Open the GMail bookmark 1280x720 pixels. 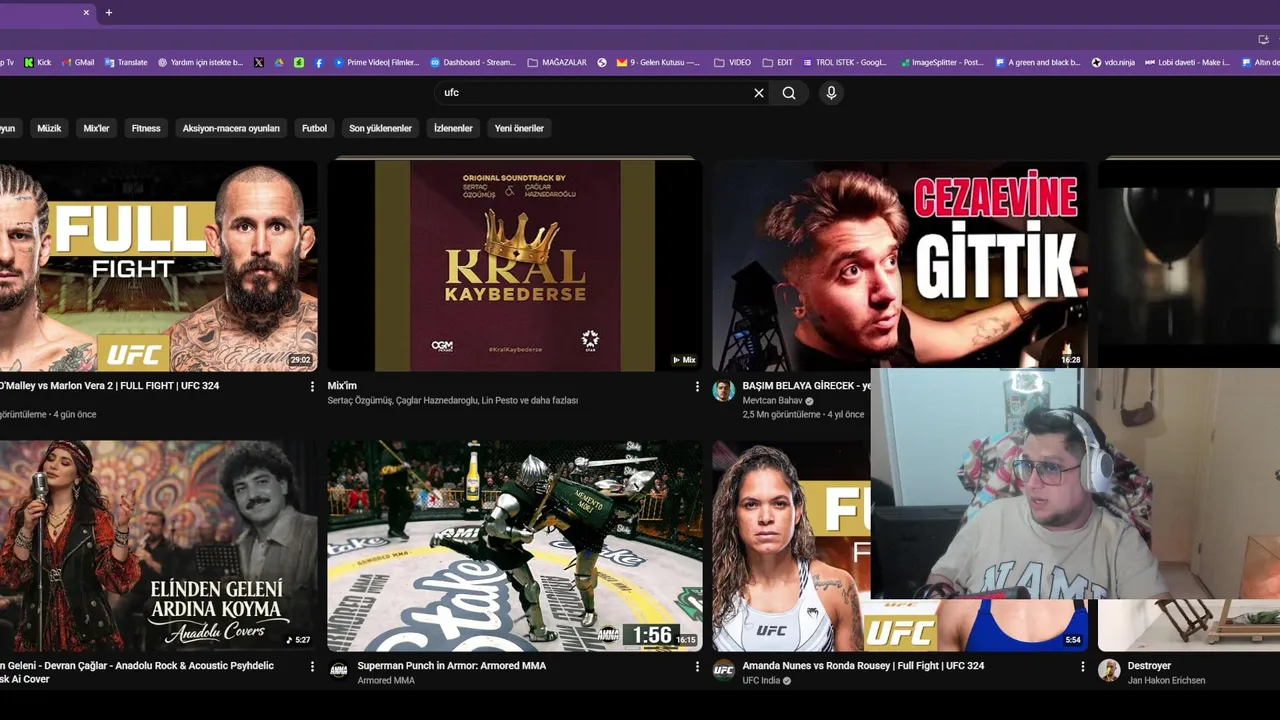(x=78, y=62)
